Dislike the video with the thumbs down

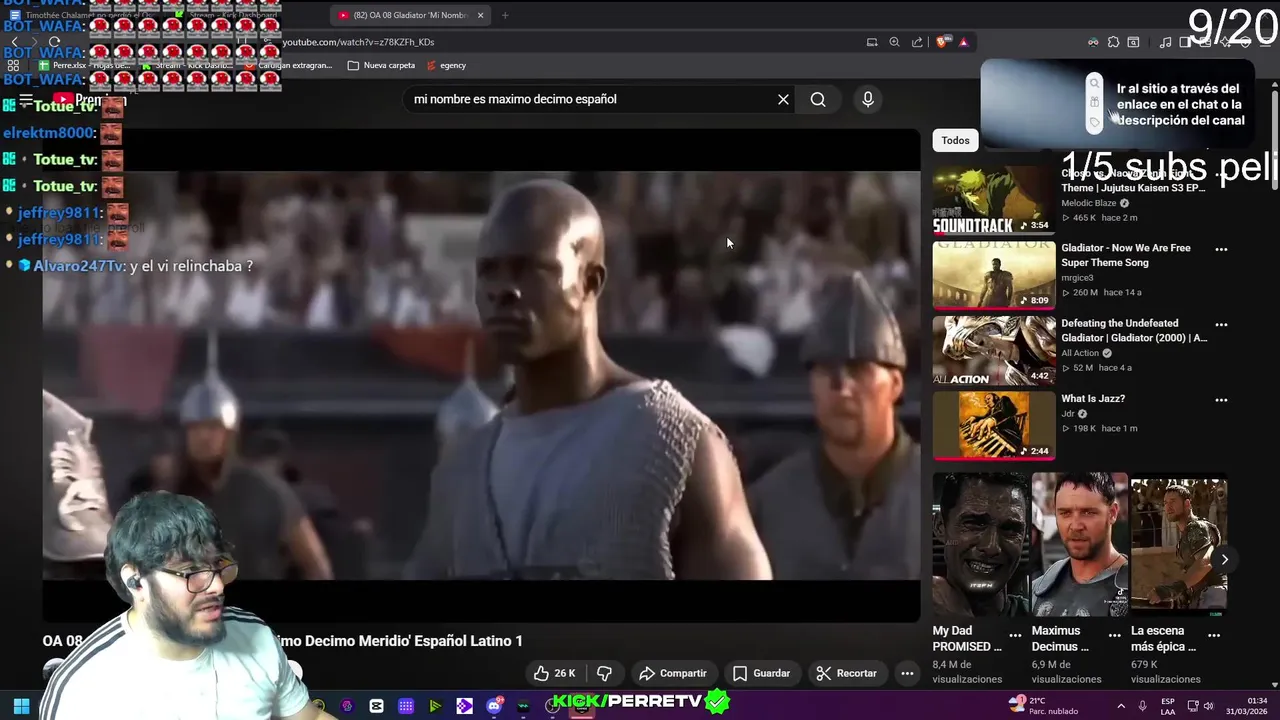604,673
